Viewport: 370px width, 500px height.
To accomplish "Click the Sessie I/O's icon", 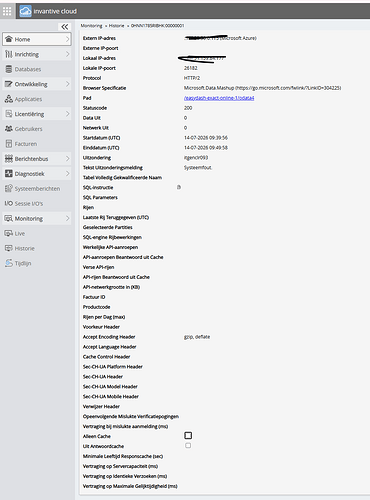I will [x=9, y=203].
